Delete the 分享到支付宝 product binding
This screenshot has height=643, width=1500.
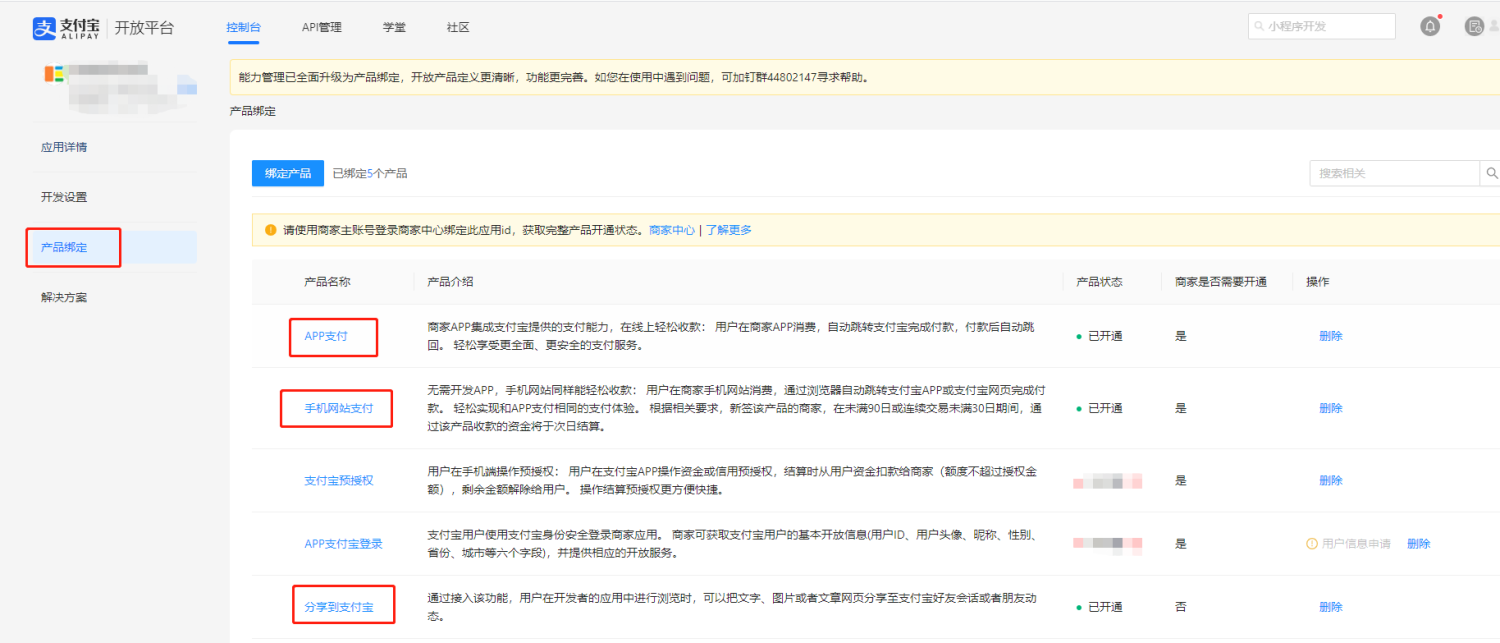[1331, 607]
